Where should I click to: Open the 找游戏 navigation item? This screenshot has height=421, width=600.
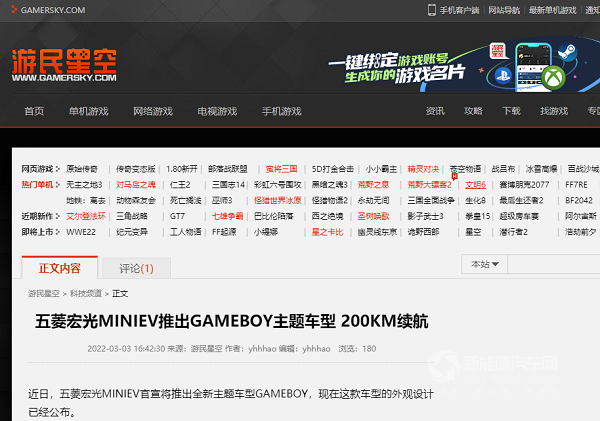[x=554, y=111]
